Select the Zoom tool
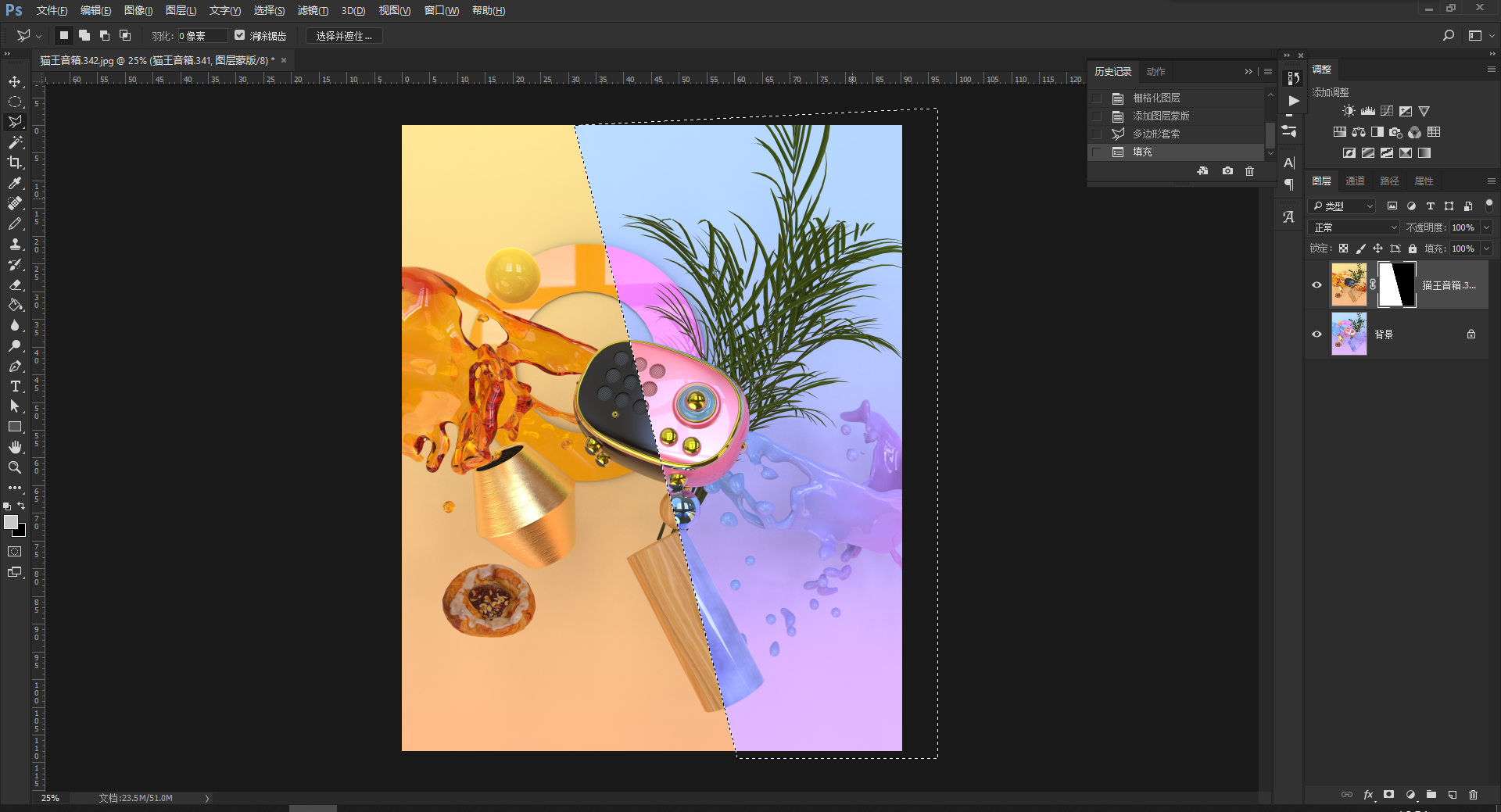Viewport: 1501px width, 812px height. coord(15,467)
